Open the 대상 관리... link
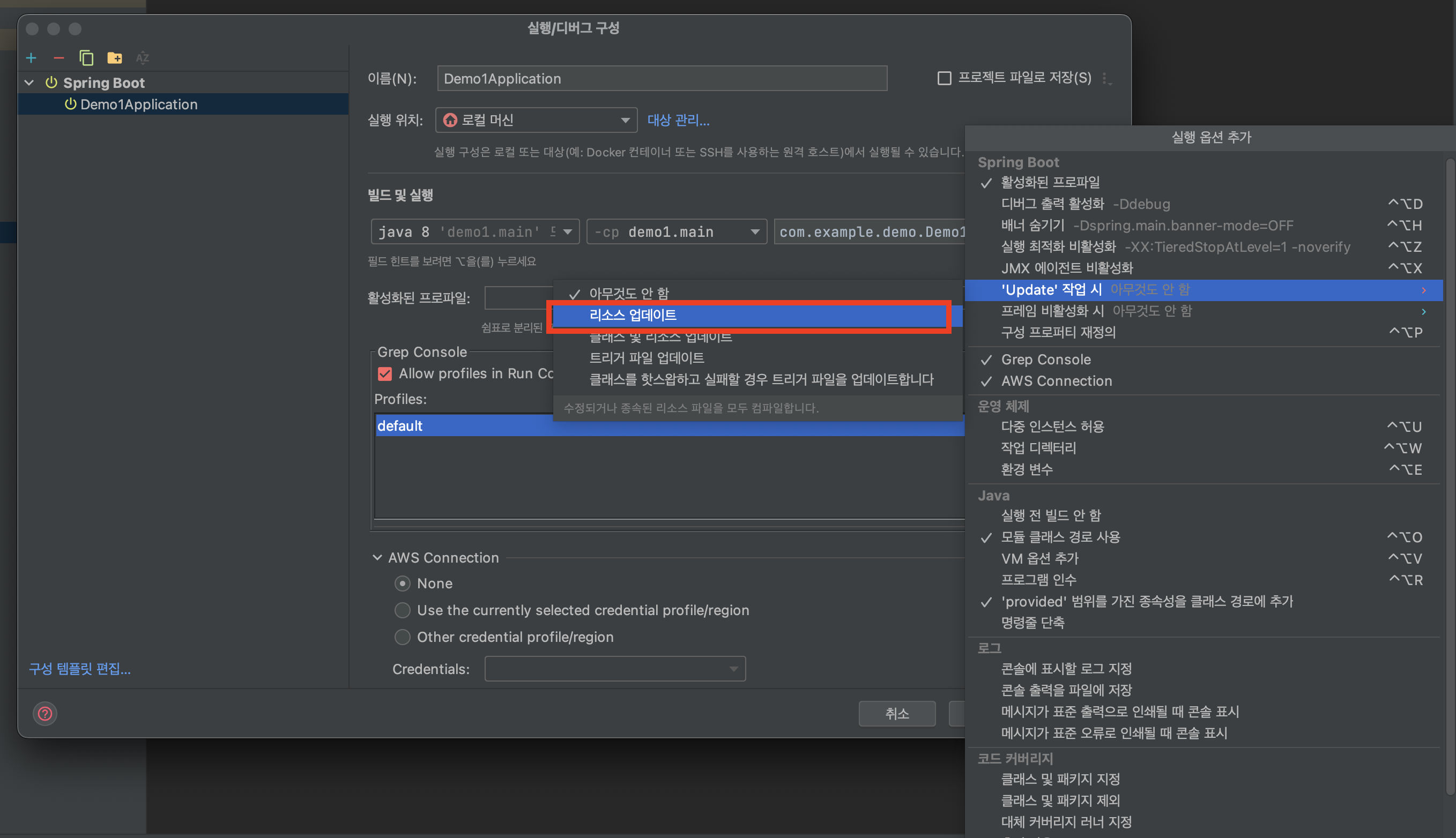 click(x=678, y=121)
